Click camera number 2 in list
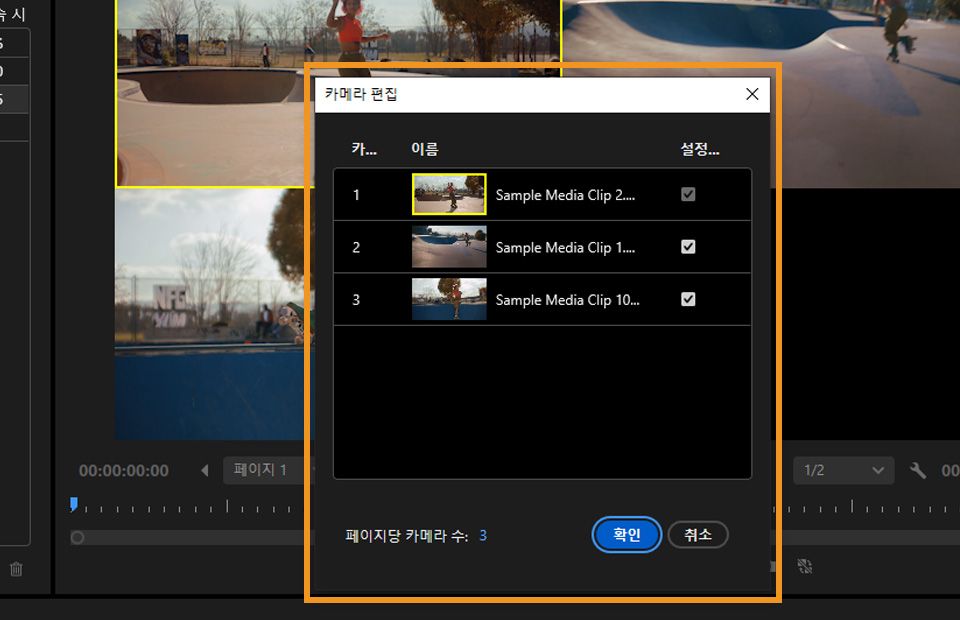This screenshot has height=620, width=960. [x=356, y=248]
